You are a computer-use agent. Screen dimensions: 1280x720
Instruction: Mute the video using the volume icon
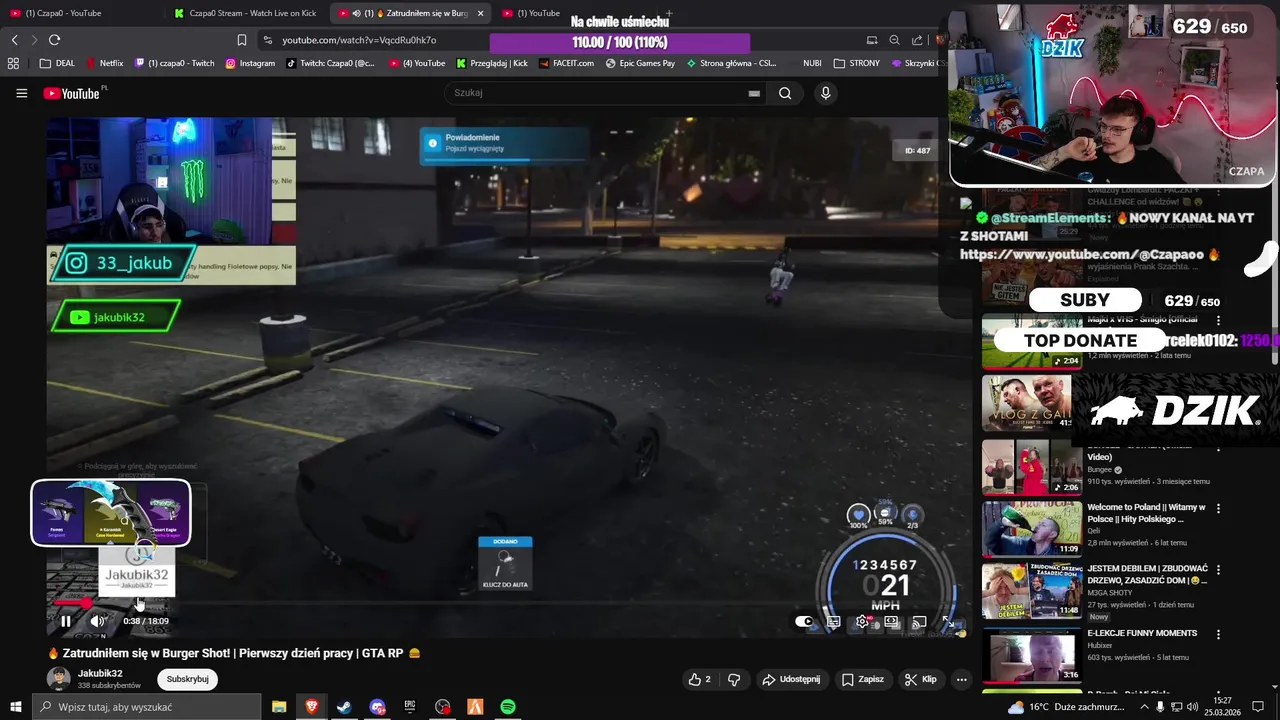97,621
